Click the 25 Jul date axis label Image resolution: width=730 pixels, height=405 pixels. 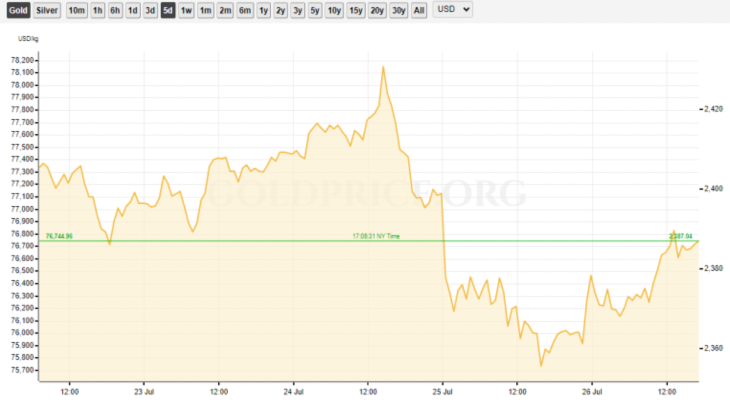[442, 392]
